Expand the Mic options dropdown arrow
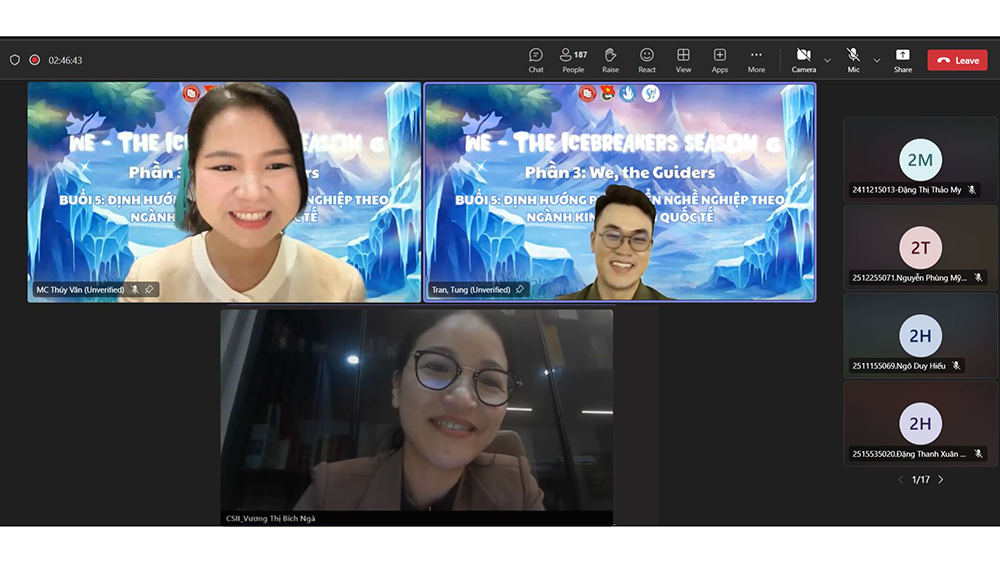Image resolution: width=1000 pixels, height=563 pixels. tap(877, 61)
